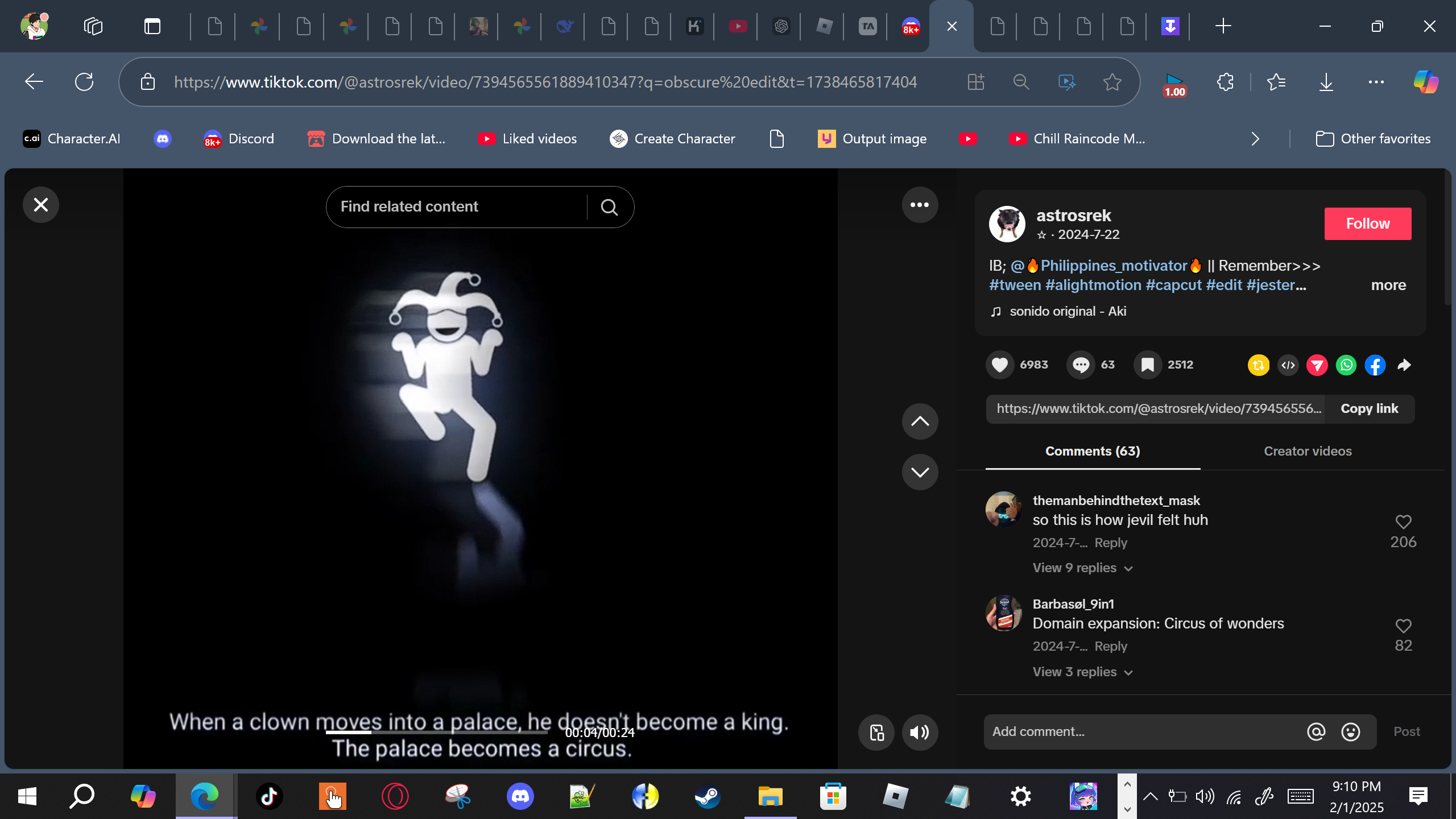The height and width of the screenshot is (819, 1456).
Task: Click the embed code icon
Action: [1288, 365]
